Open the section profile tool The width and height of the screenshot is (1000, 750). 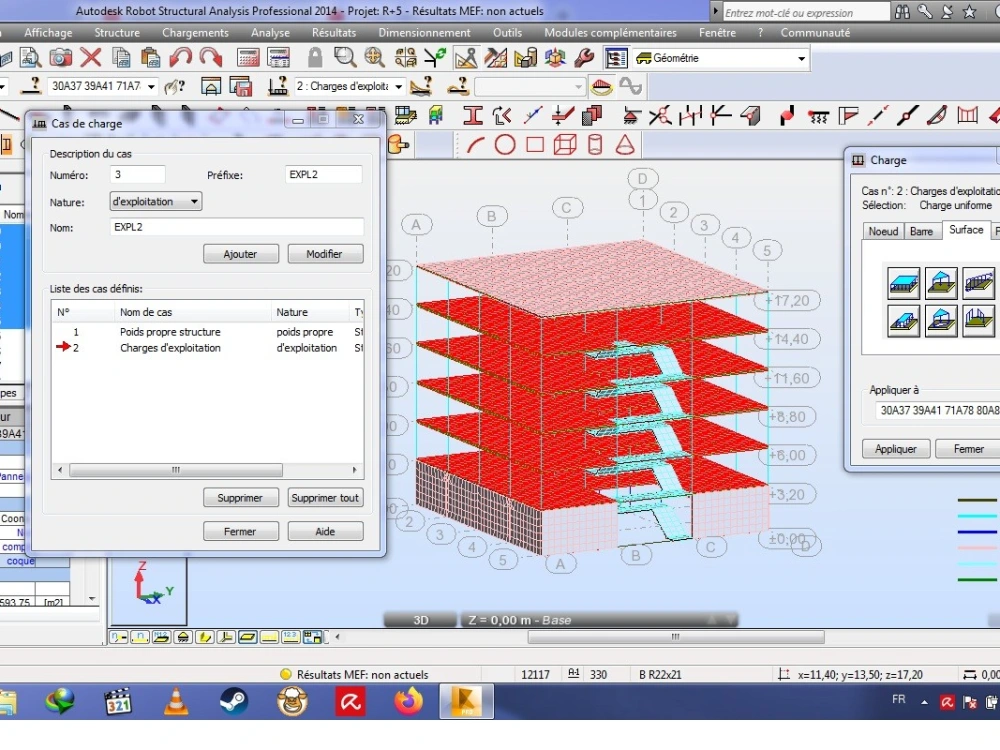point(472,115)
